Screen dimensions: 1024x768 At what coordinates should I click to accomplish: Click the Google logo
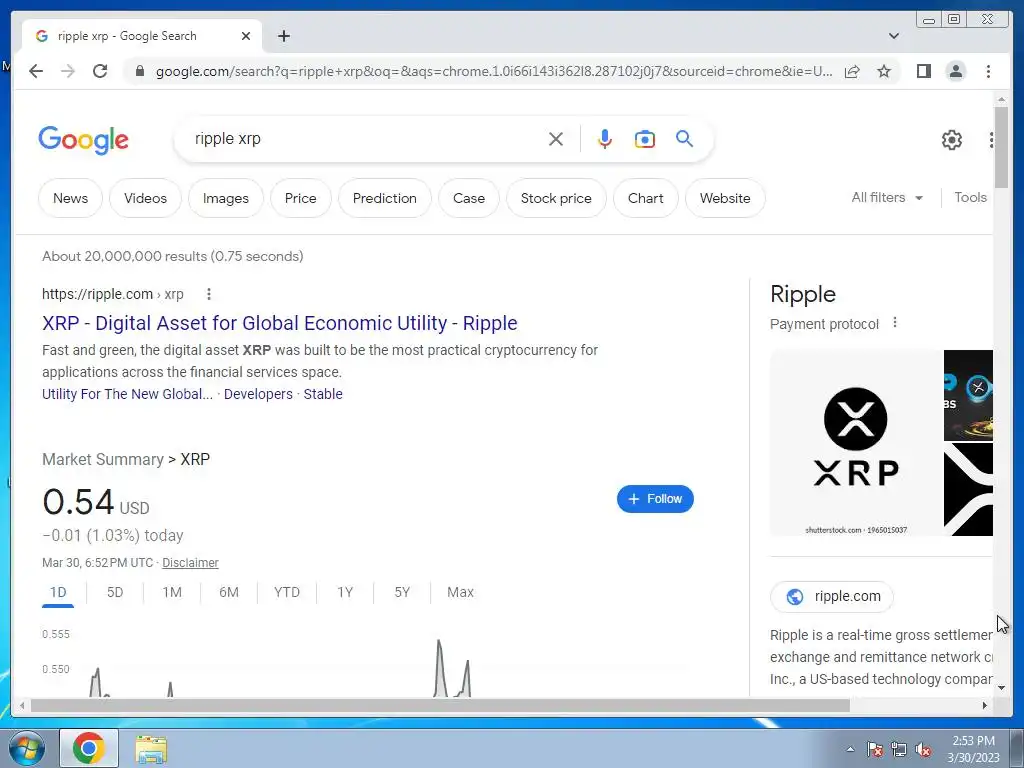tap(84, 140)
